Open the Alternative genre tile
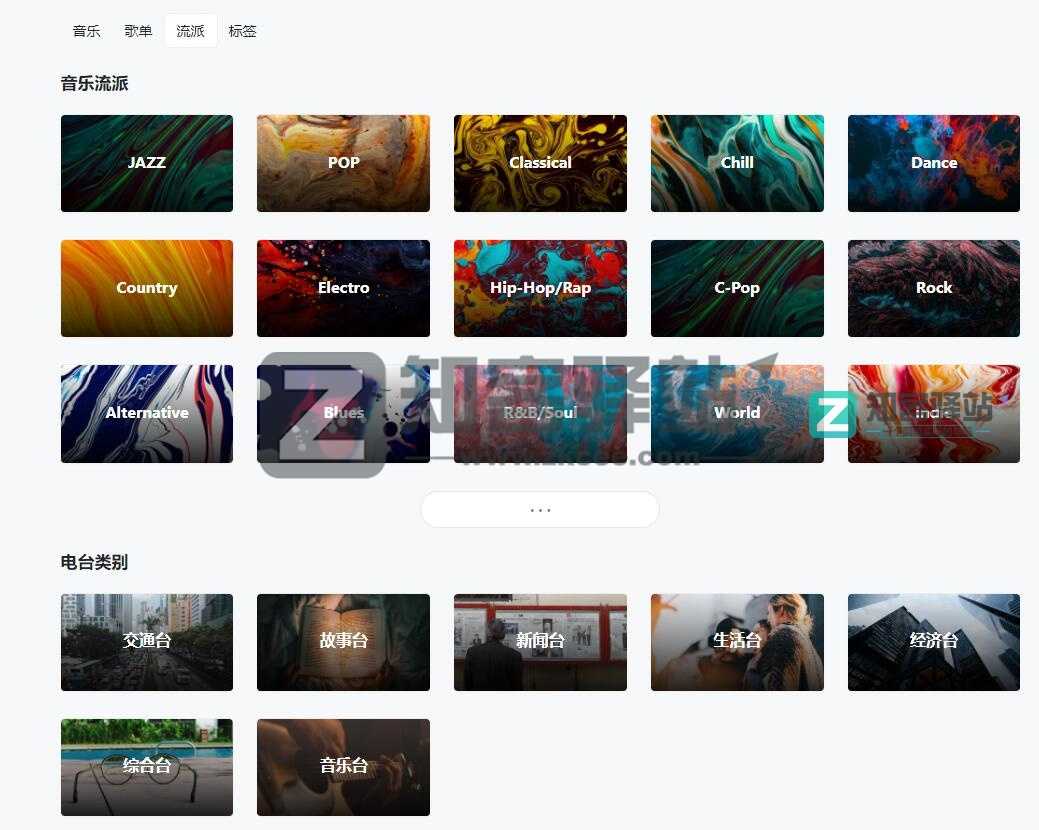The width and height of the screenshot is (1039, 830). point(146,413)
